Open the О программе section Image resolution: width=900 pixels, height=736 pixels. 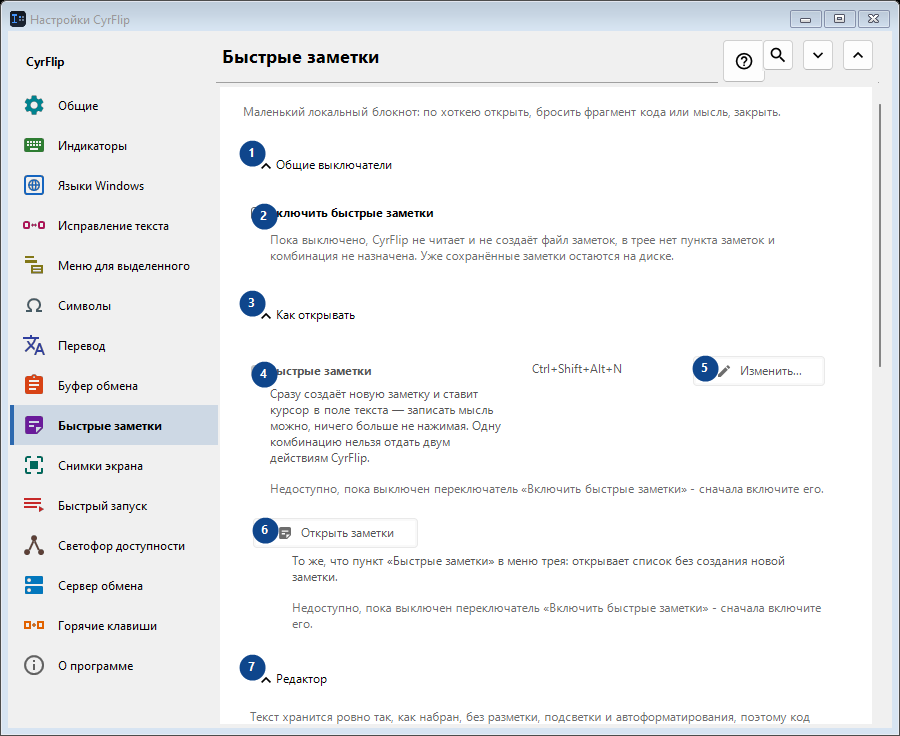(114, 666)
